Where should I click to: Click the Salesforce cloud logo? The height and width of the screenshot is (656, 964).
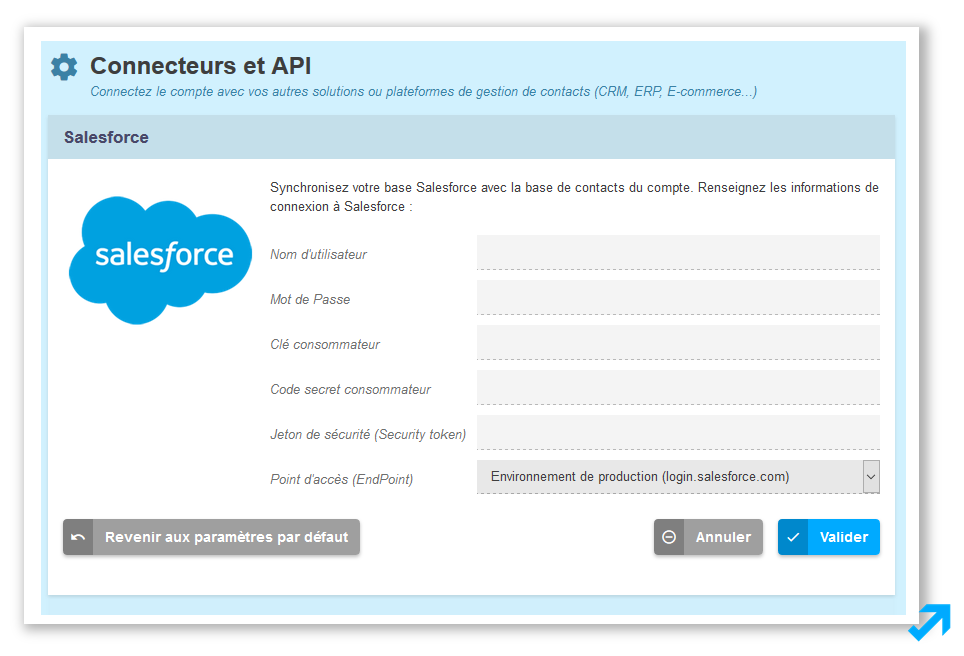coord(160,260)
